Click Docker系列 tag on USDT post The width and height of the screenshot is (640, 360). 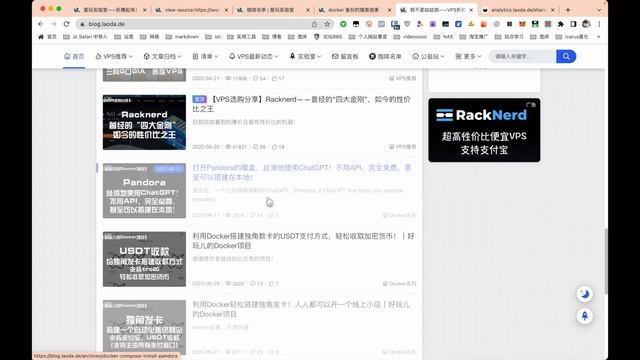point(399,283)
